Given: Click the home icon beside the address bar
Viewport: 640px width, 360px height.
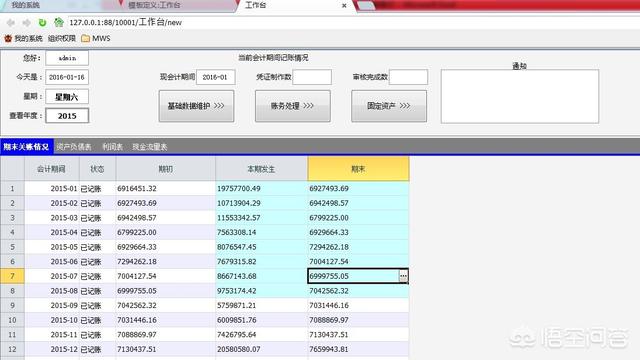Looking at the screenshot, I should (59, 22).
